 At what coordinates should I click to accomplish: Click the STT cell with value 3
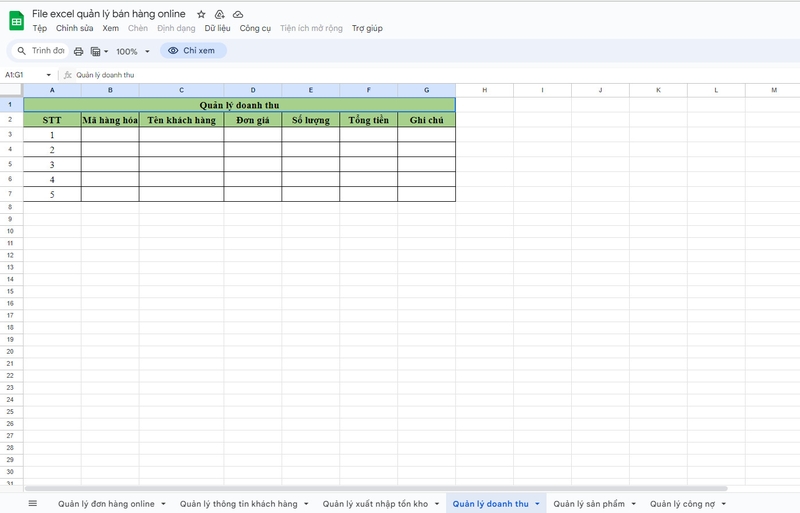click(x=52, y=164)
